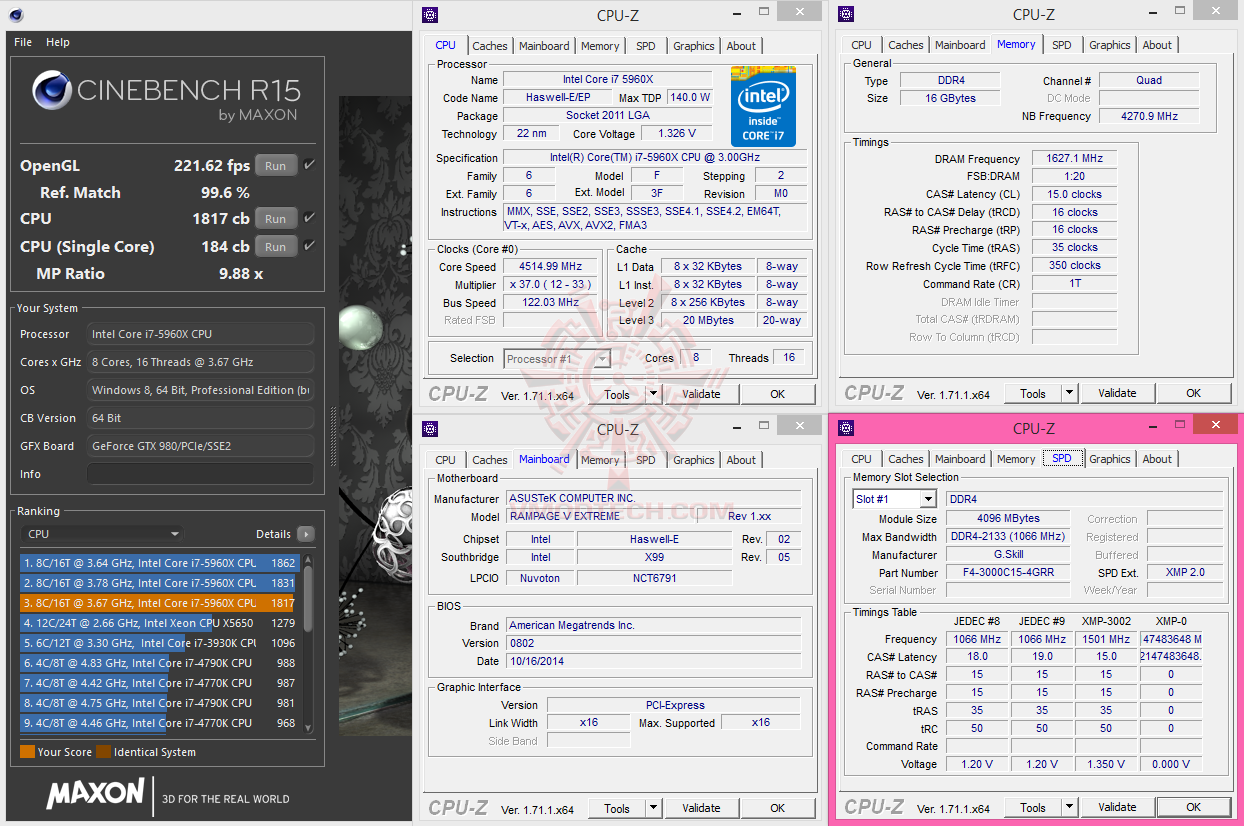Click the orange Your Score legend swatch
Viewport: 1244px width, 826px height.
pyautogui.click(x=27, y=752)
